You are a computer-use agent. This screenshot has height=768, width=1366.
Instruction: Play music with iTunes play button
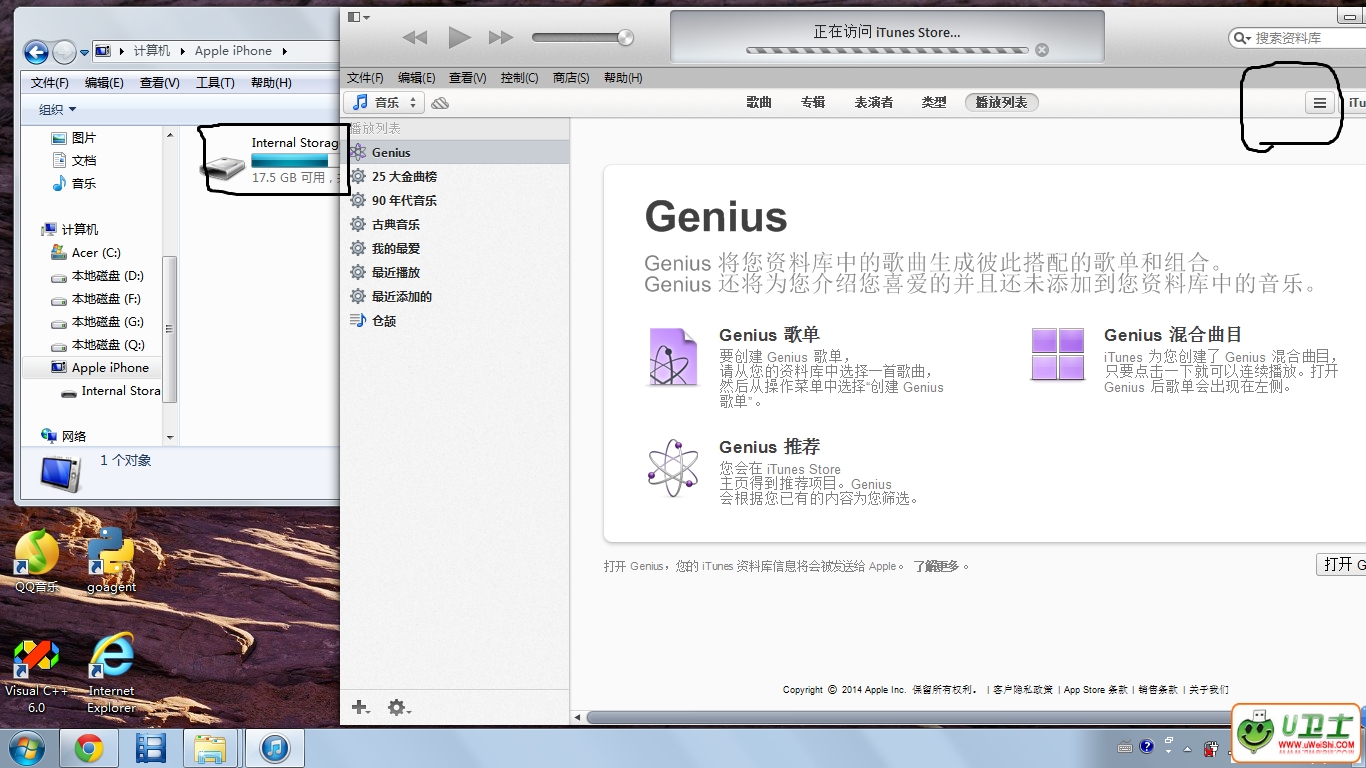click(459, 38)
